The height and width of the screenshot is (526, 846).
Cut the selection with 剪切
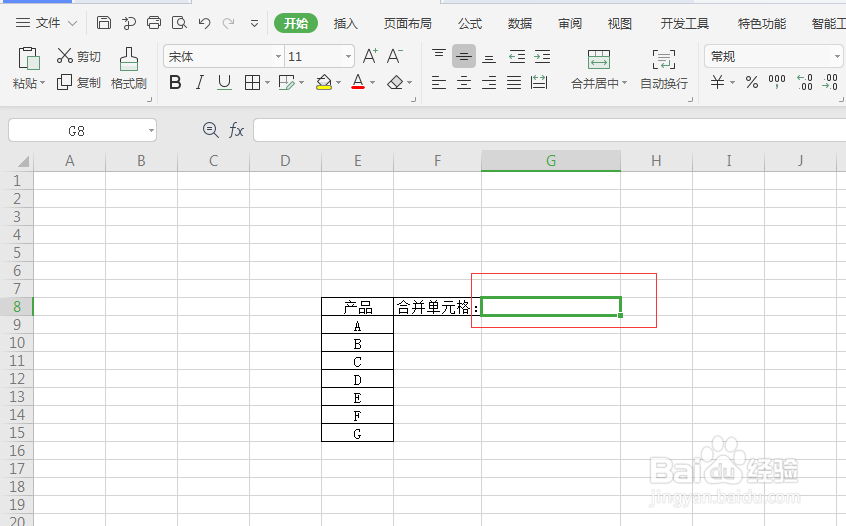[x=79, y=56]
